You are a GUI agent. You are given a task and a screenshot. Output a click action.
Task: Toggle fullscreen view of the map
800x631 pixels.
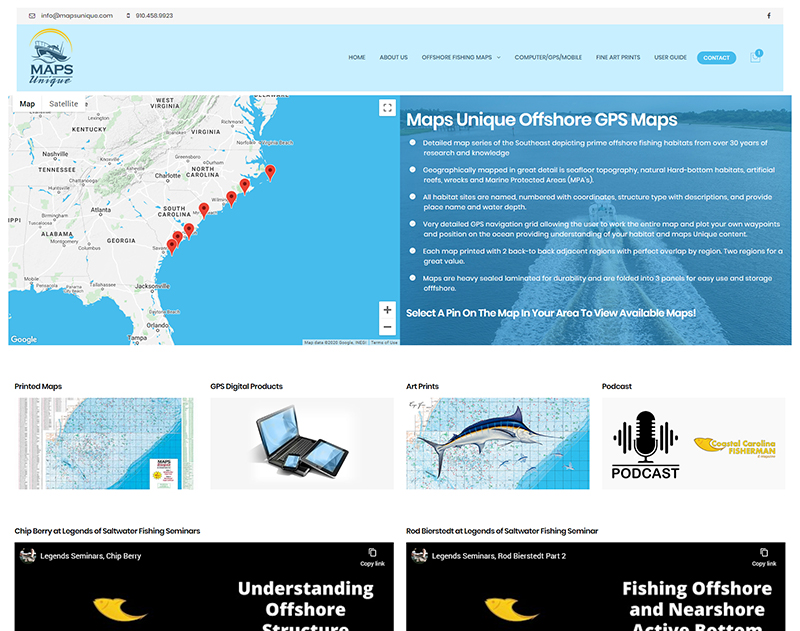pyautogui.click(x=387, y=108)
